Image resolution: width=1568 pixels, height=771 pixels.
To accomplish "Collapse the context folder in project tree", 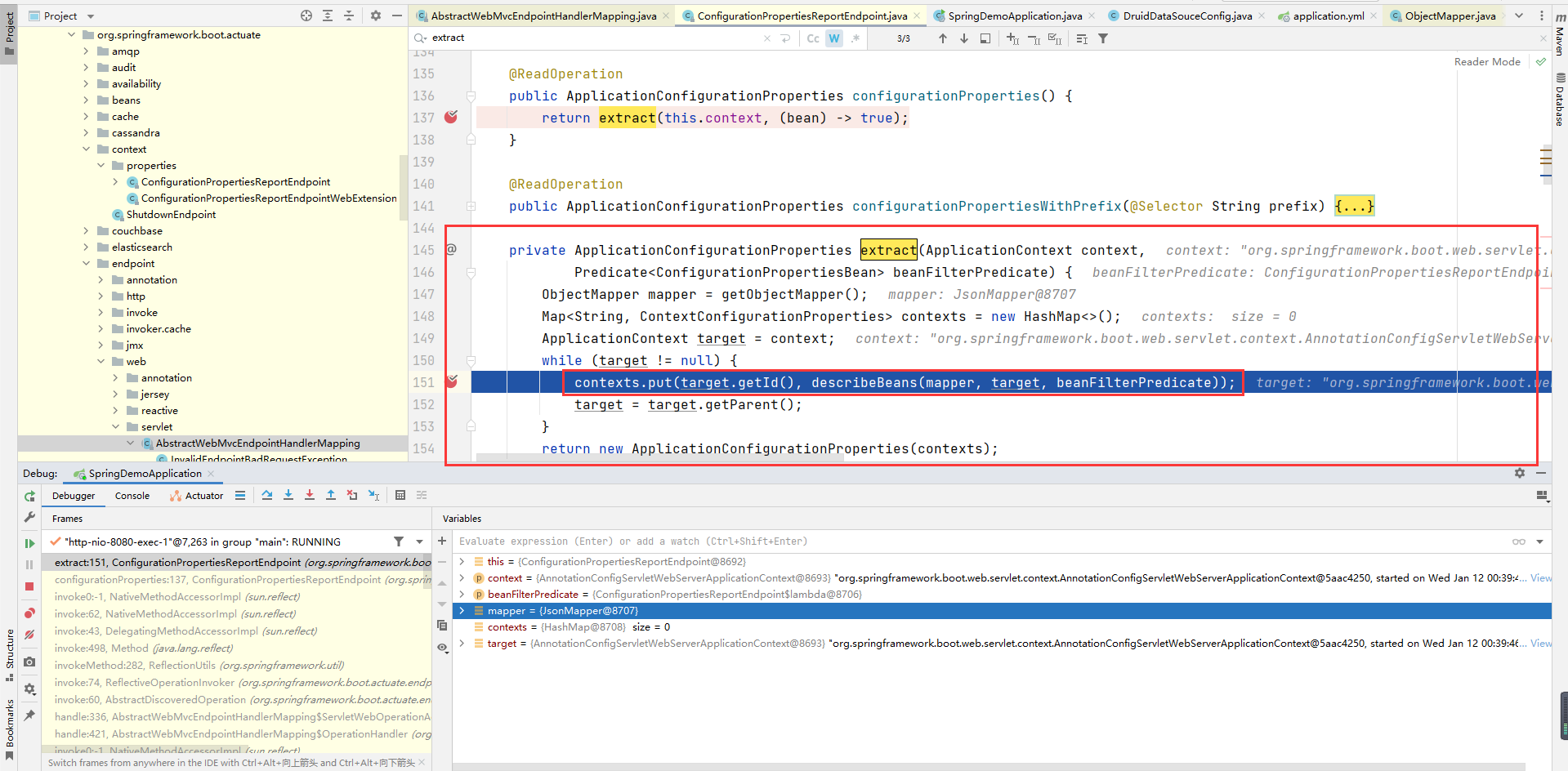I will (x=87, y=149).
